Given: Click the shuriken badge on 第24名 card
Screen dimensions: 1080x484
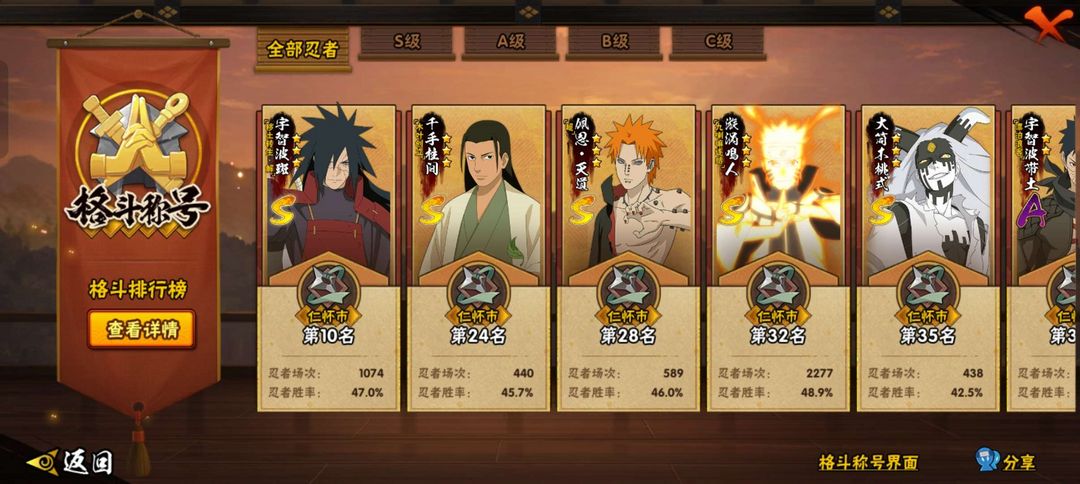Looking at the screenshot, I should coord(478,287).
